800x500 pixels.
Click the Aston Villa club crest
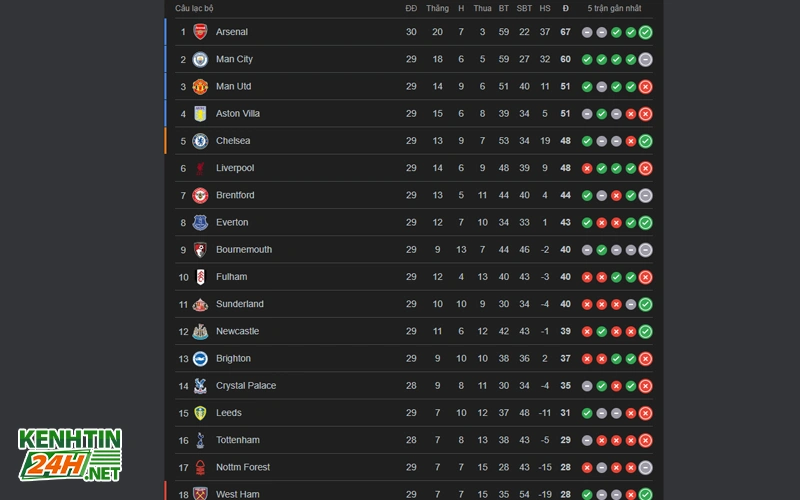[200, 114]
